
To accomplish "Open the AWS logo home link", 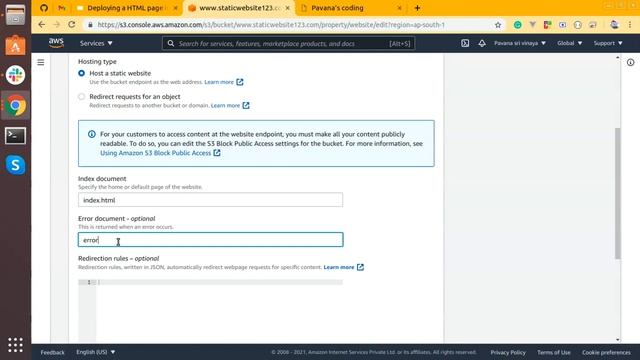I will click(x=56, y=42).
